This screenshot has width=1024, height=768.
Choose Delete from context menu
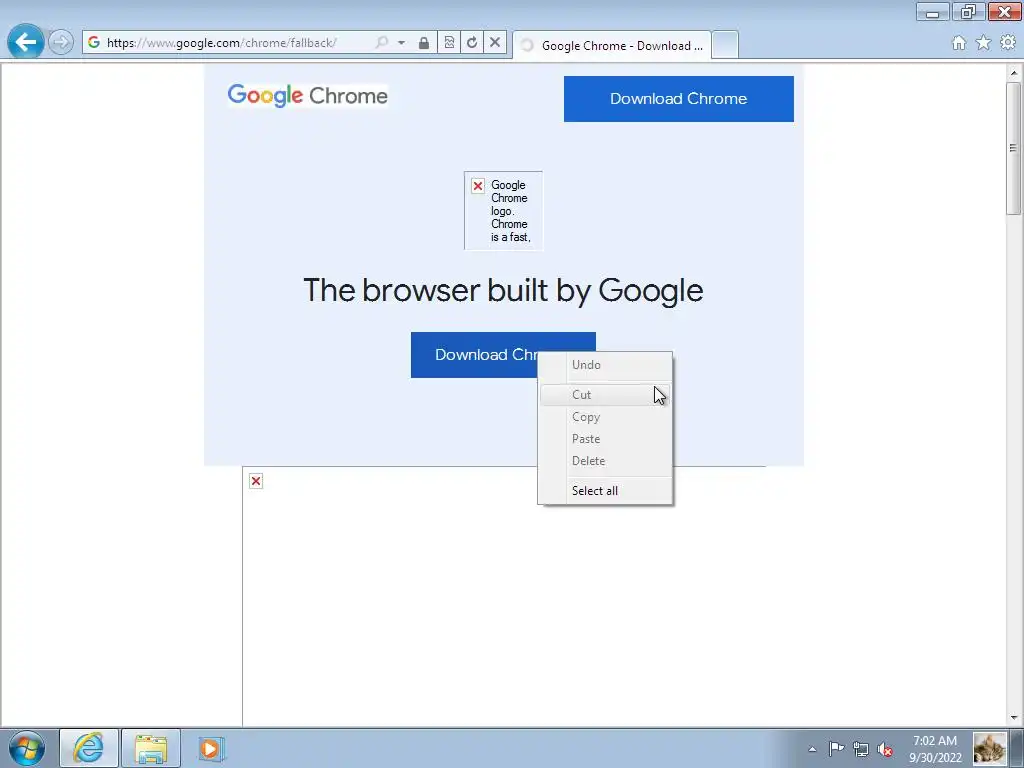coord(605,461)
